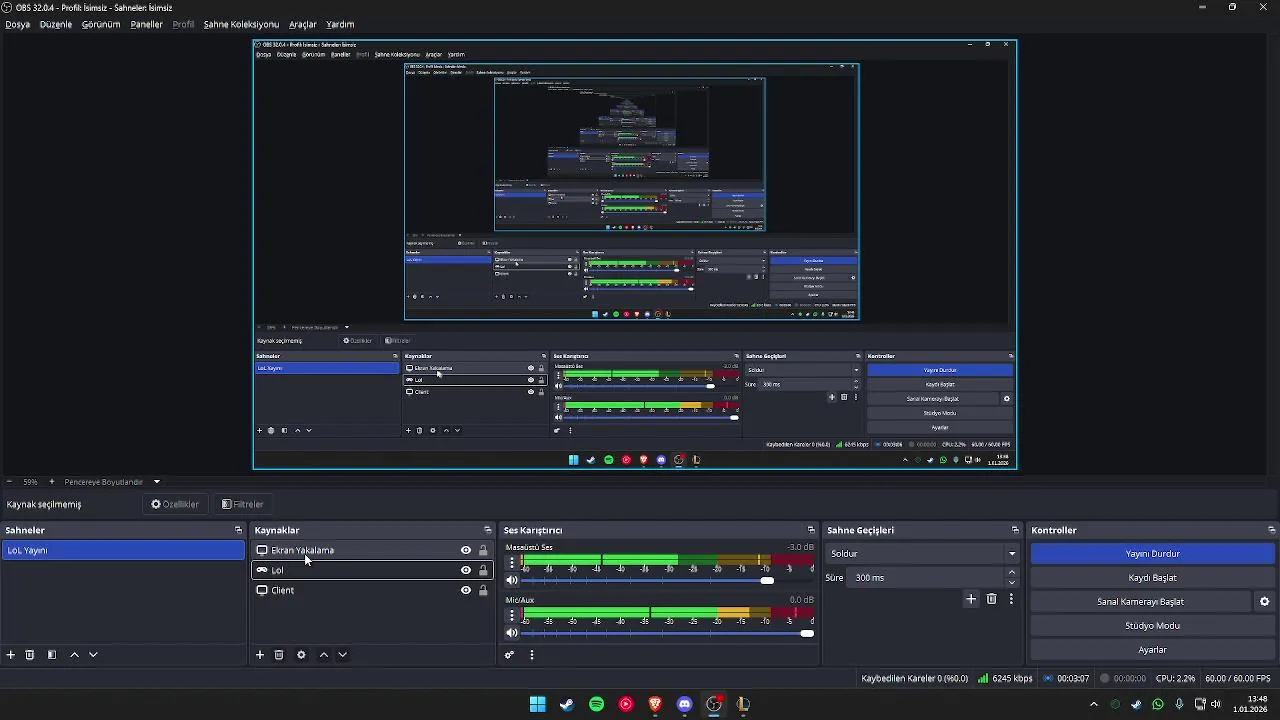Image resolution: width=1280 pixels, height=720 pixels.
Task: Open Brave browser from taskbar
Action: pos(655,704)
